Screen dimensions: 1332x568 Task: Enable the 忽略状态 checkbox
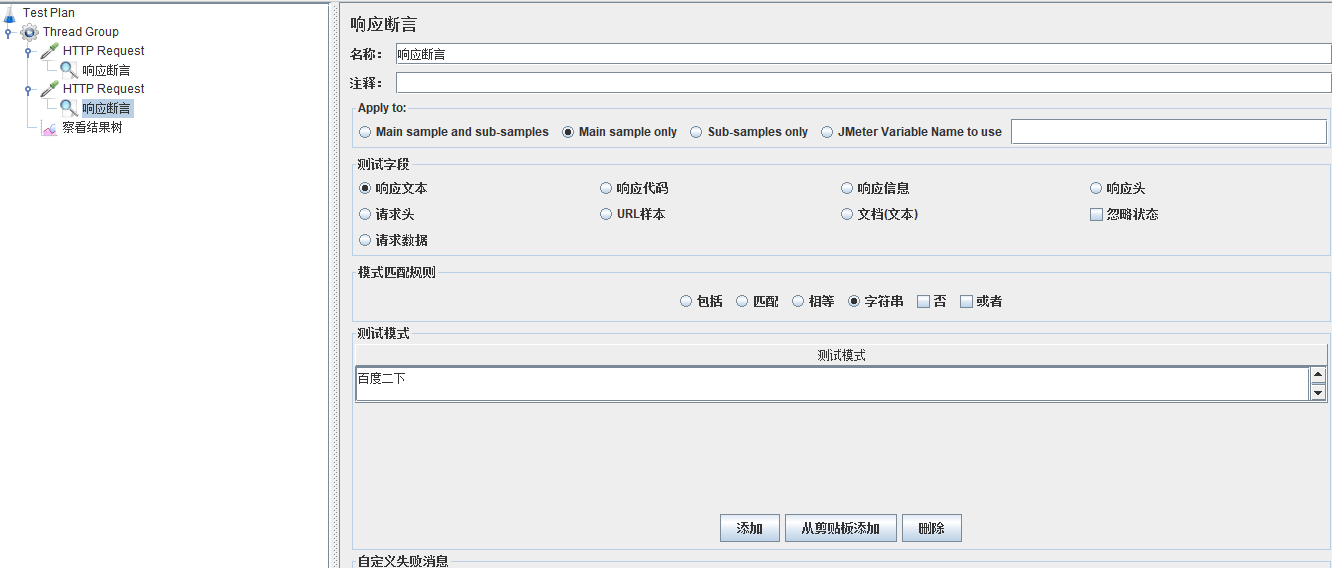tap(1096, 214)
